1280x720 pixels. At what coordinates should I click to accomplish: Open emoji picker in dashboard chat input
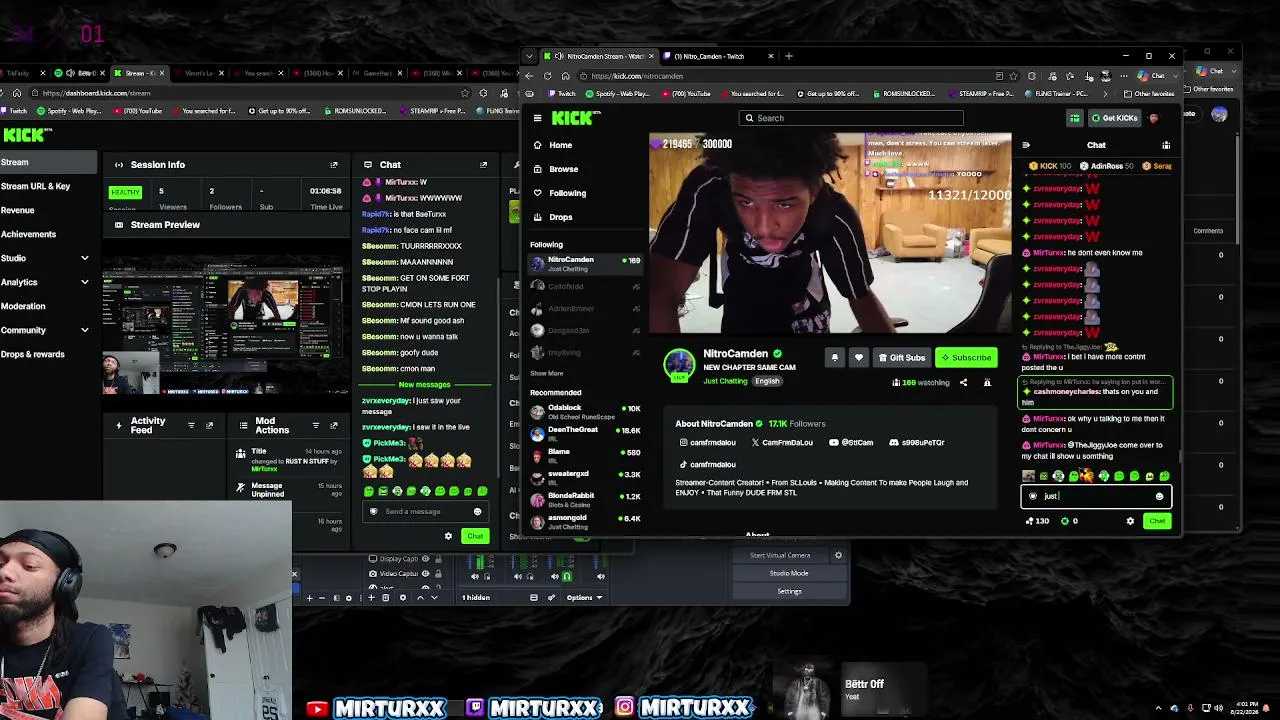(478, 512)
